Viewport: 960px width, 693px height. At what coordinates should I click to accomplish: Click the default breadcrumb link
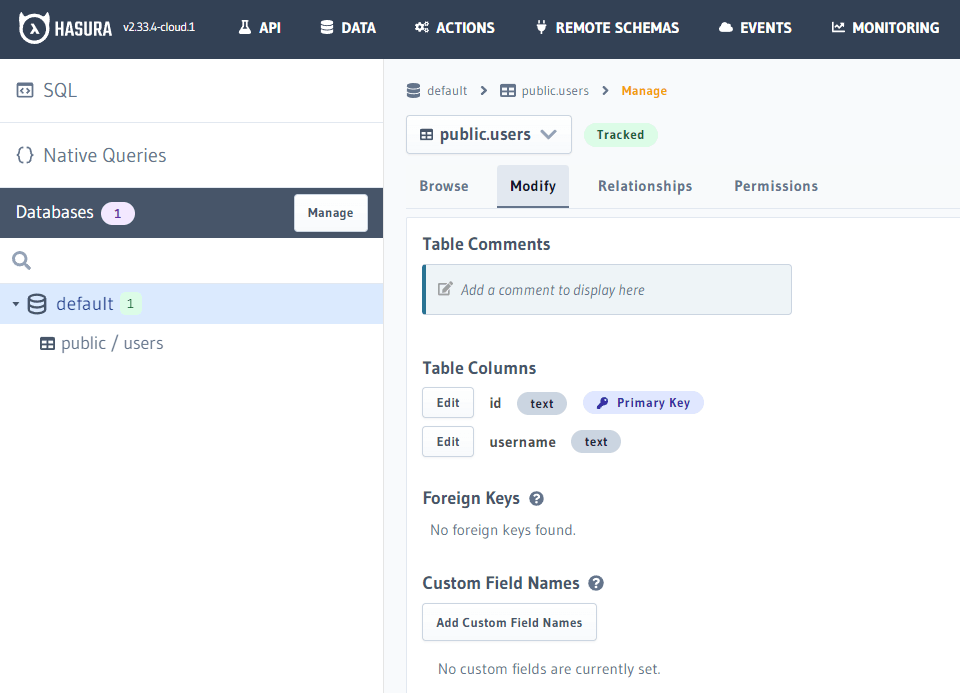pos(447,91)
